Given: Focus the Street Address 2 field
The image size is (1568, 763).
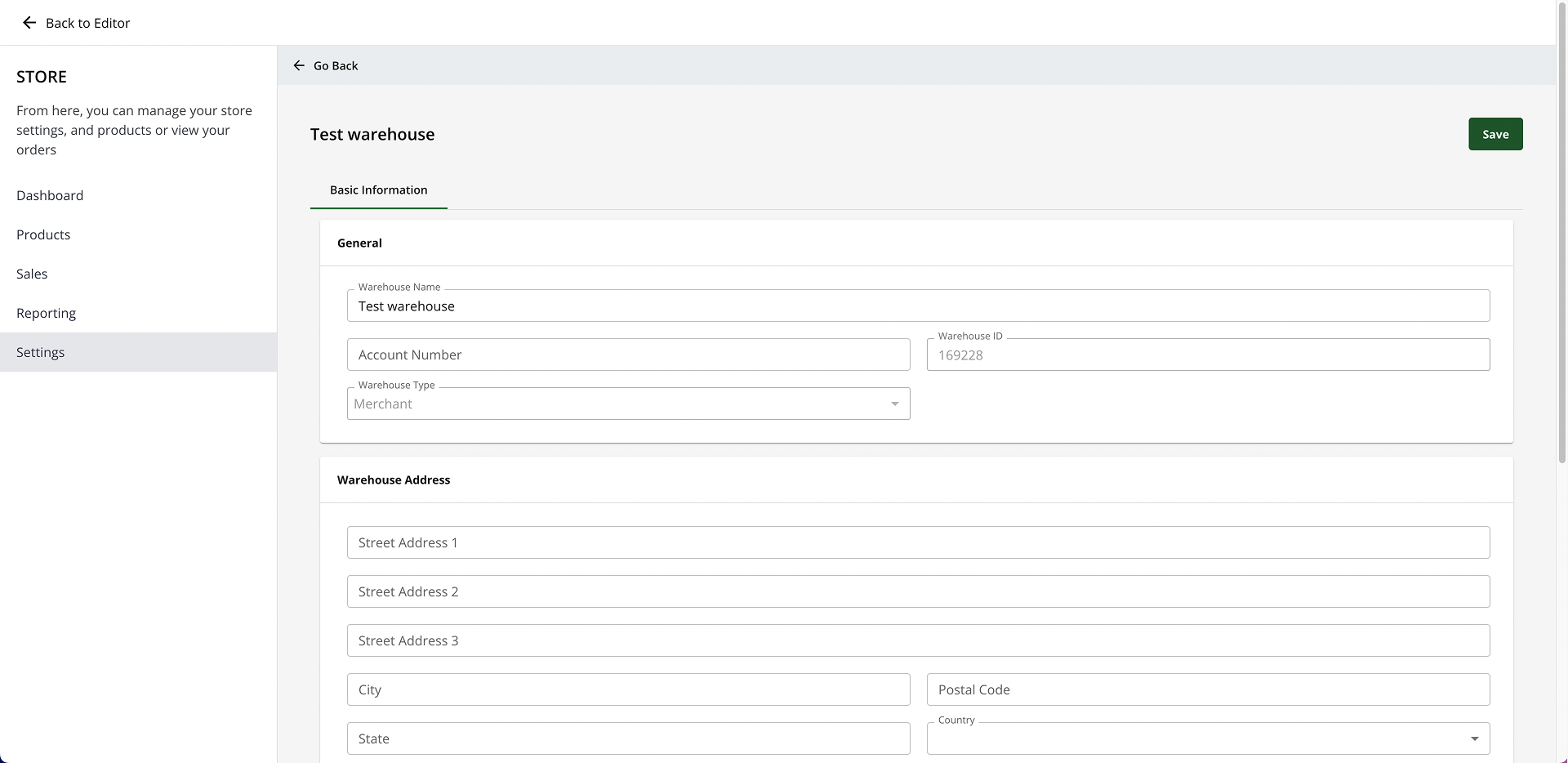Looking at the screenshot, I should (x=918, y=591).
